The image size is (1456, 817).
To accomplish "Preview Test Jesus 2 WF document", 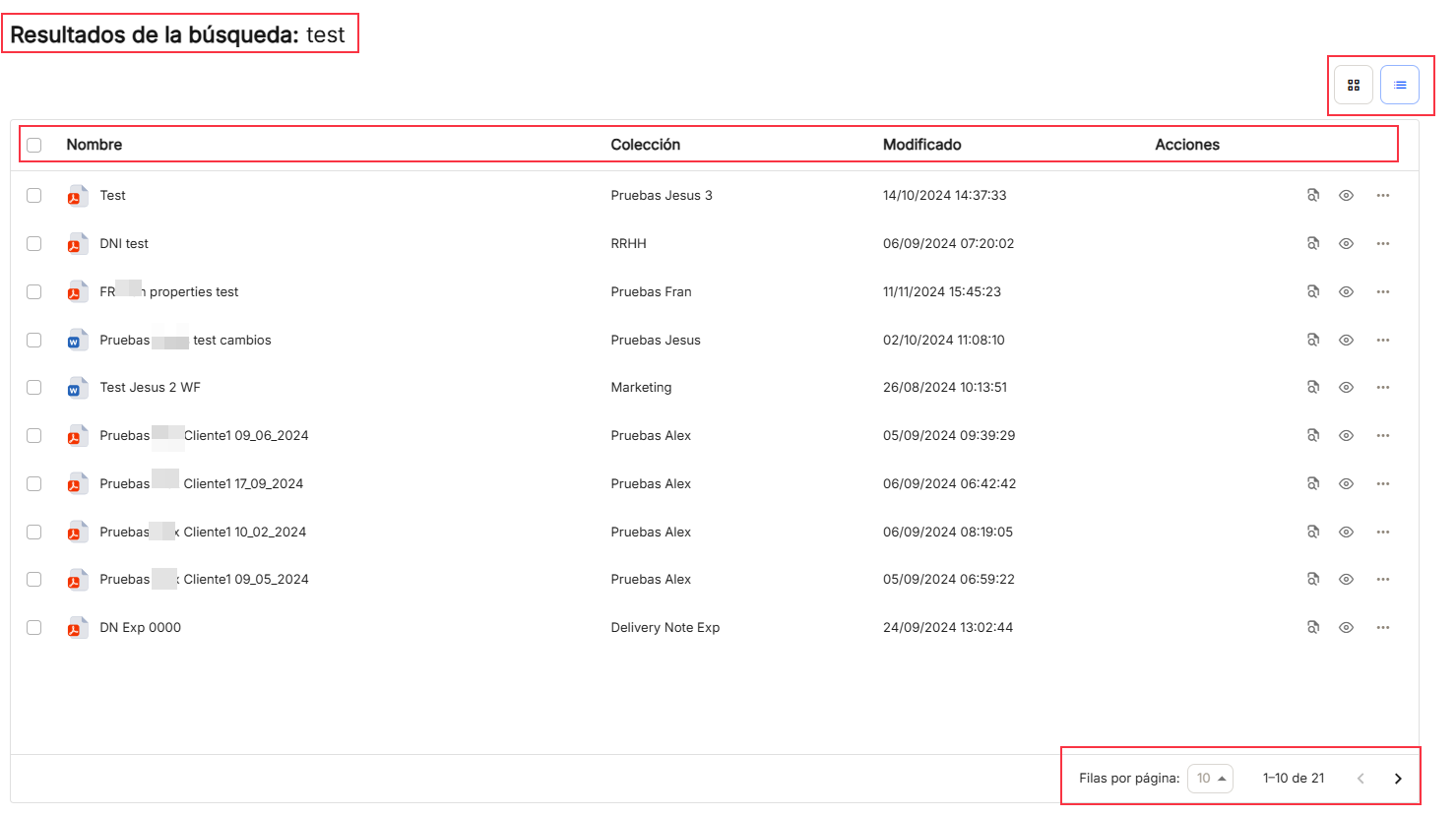I will 1346,387.
